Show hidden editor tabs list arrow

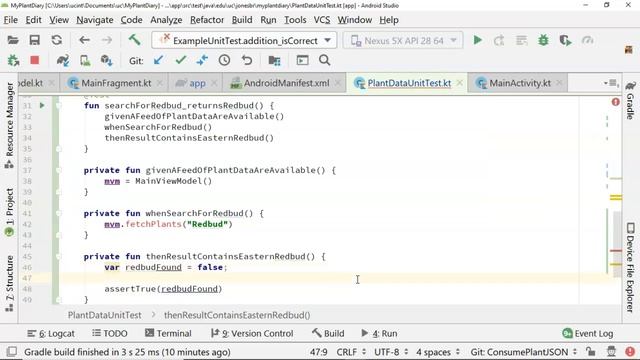[x=611, y=83]
